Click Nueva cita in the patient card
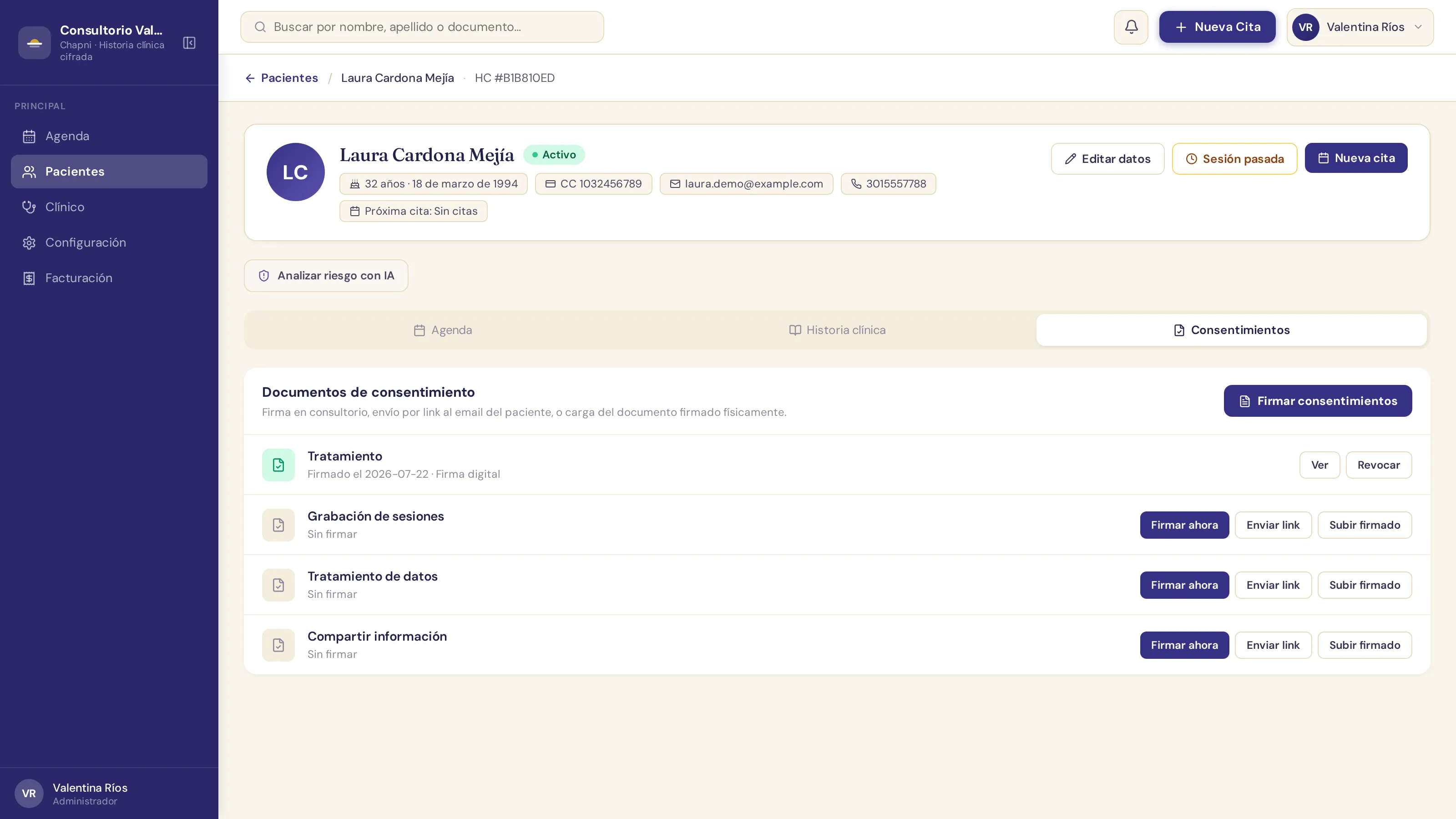This screenshot has height=819, width=1456. point(1356,158)
